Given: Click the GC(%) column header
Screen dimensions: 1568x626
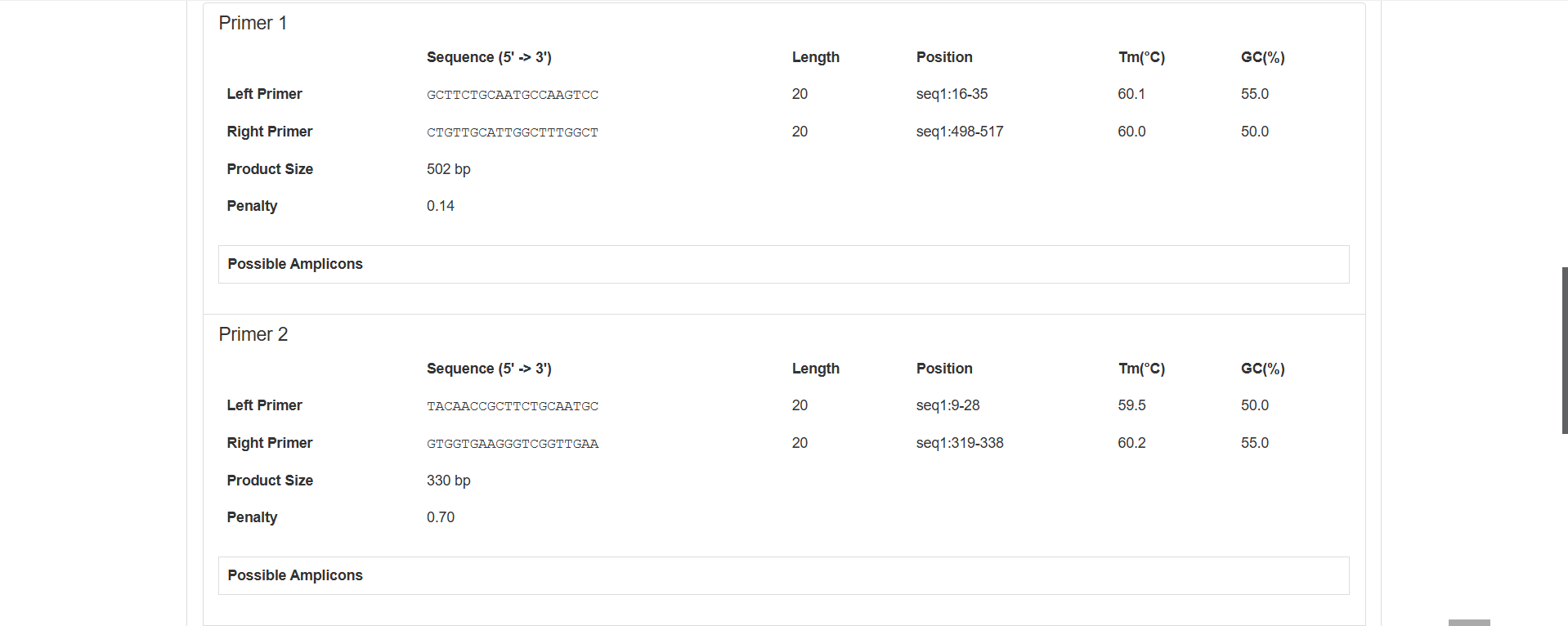Looking at the screenshot, I should (1262, 57).
